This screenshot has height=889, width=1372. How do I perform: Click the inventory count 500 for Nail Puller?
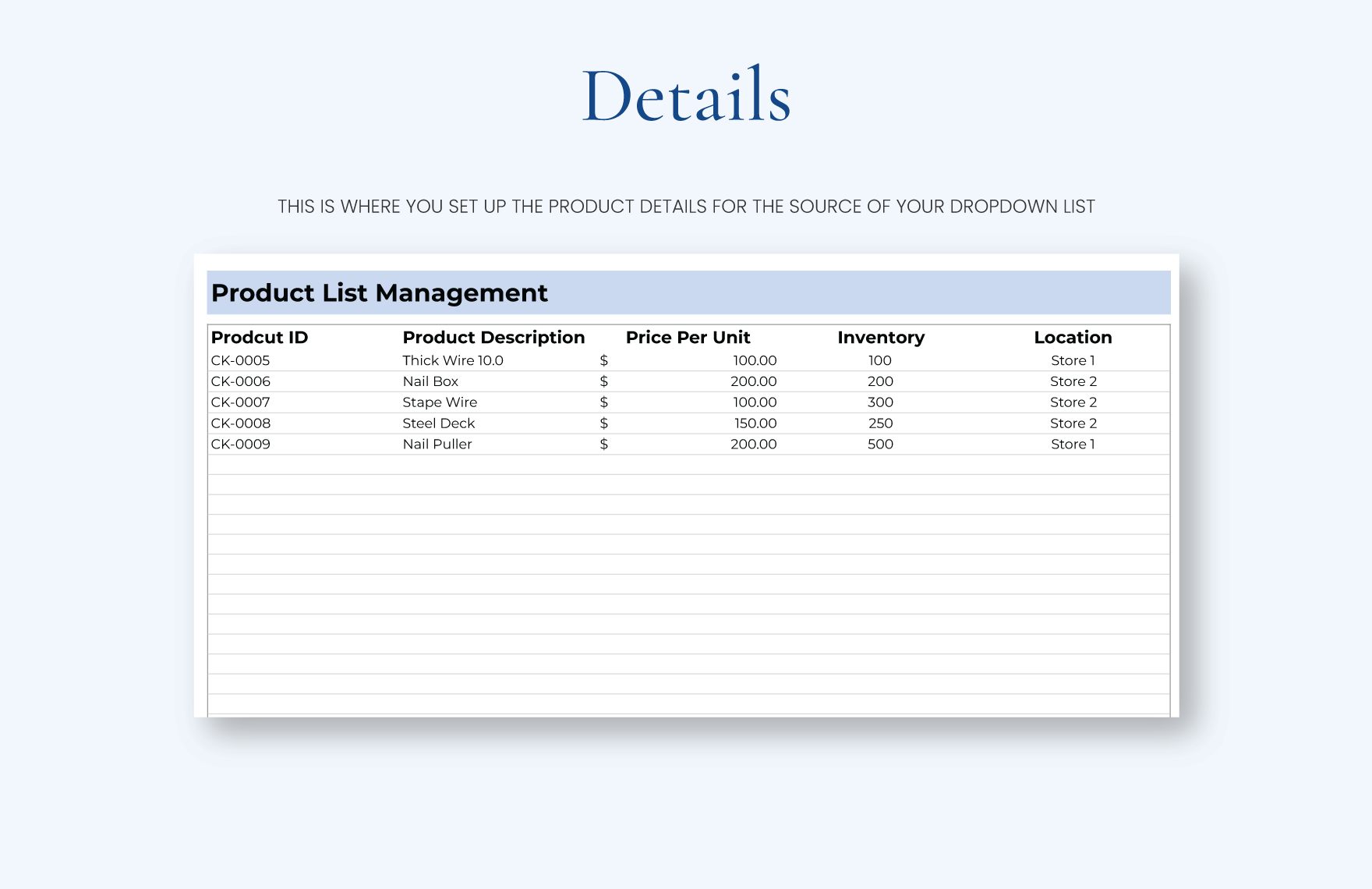coord(881,444)
